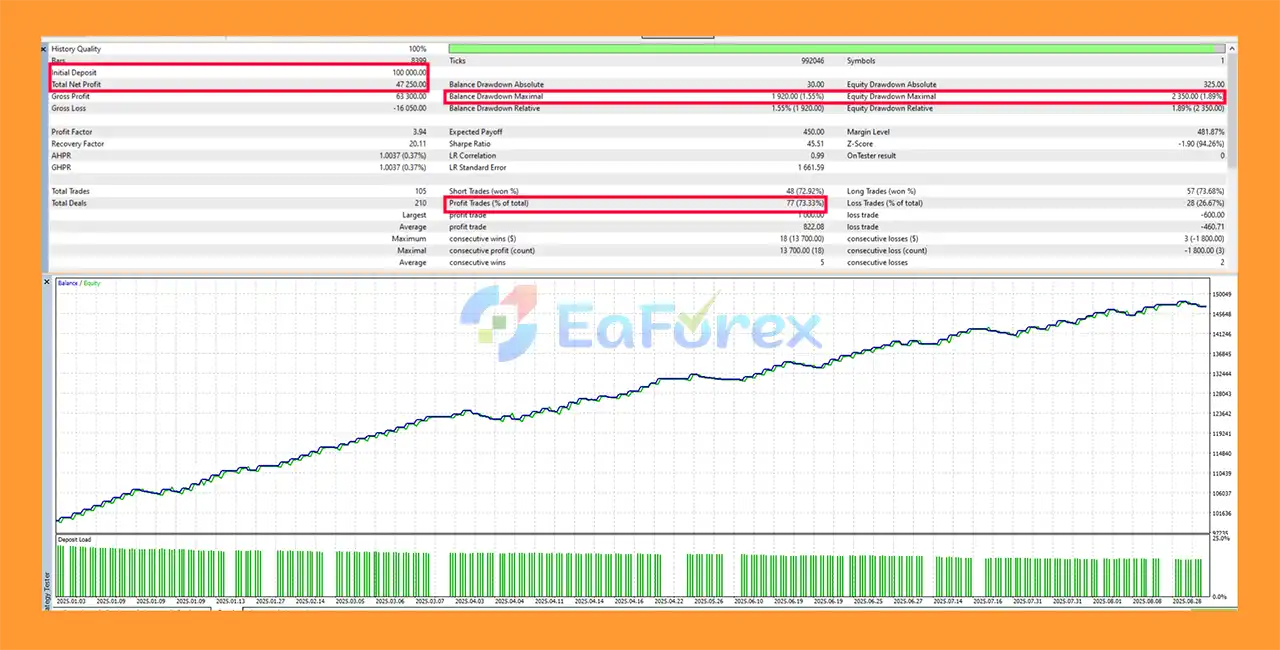Click Short Trades value 48 (72.92%)
The width and height of the screenshot is (1280, 650).
point(807,191)
